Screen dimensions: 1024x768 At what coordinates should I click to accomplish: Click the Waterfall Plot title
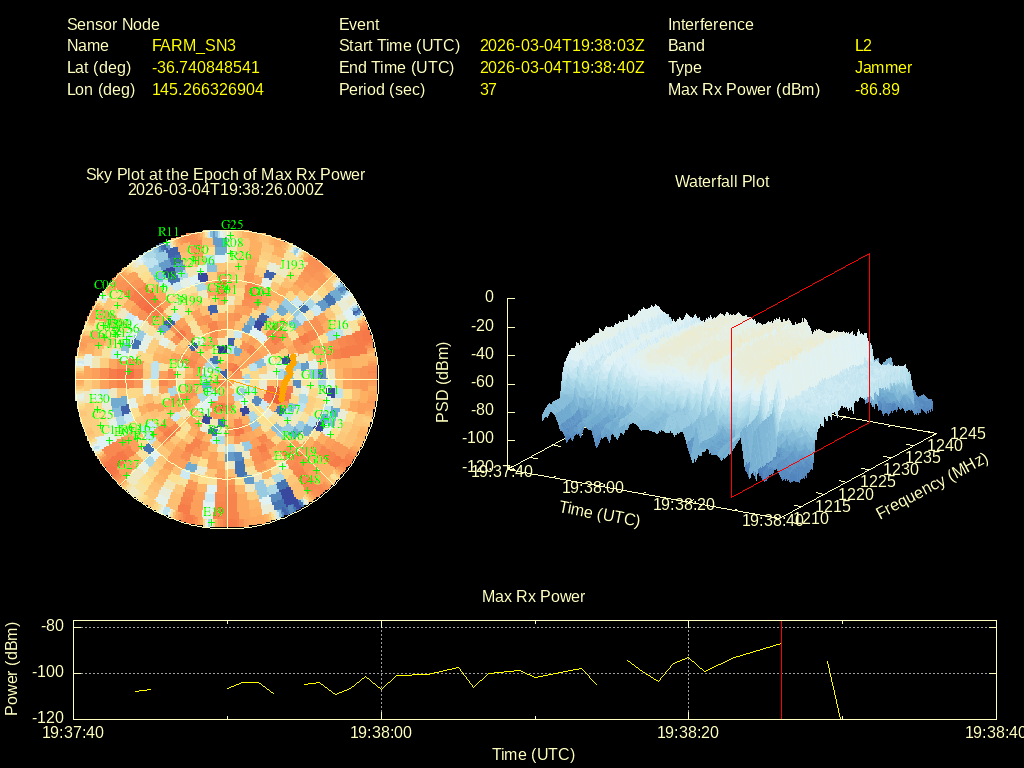pos(722,181)
